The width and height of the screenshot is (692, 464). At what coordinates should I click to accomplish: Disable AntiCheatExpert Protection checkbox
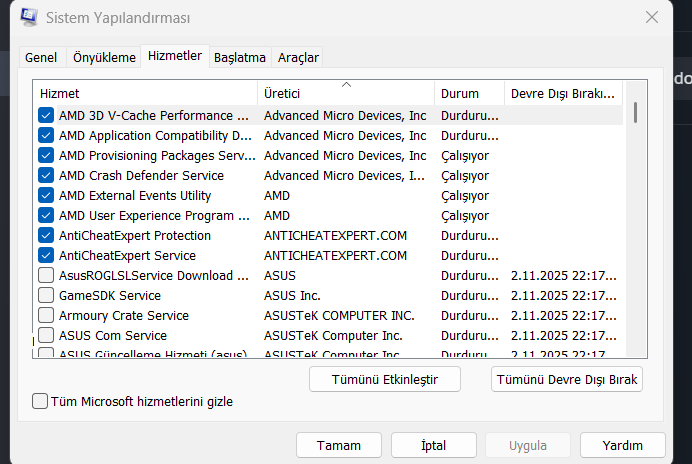click(x=46, y=235)
